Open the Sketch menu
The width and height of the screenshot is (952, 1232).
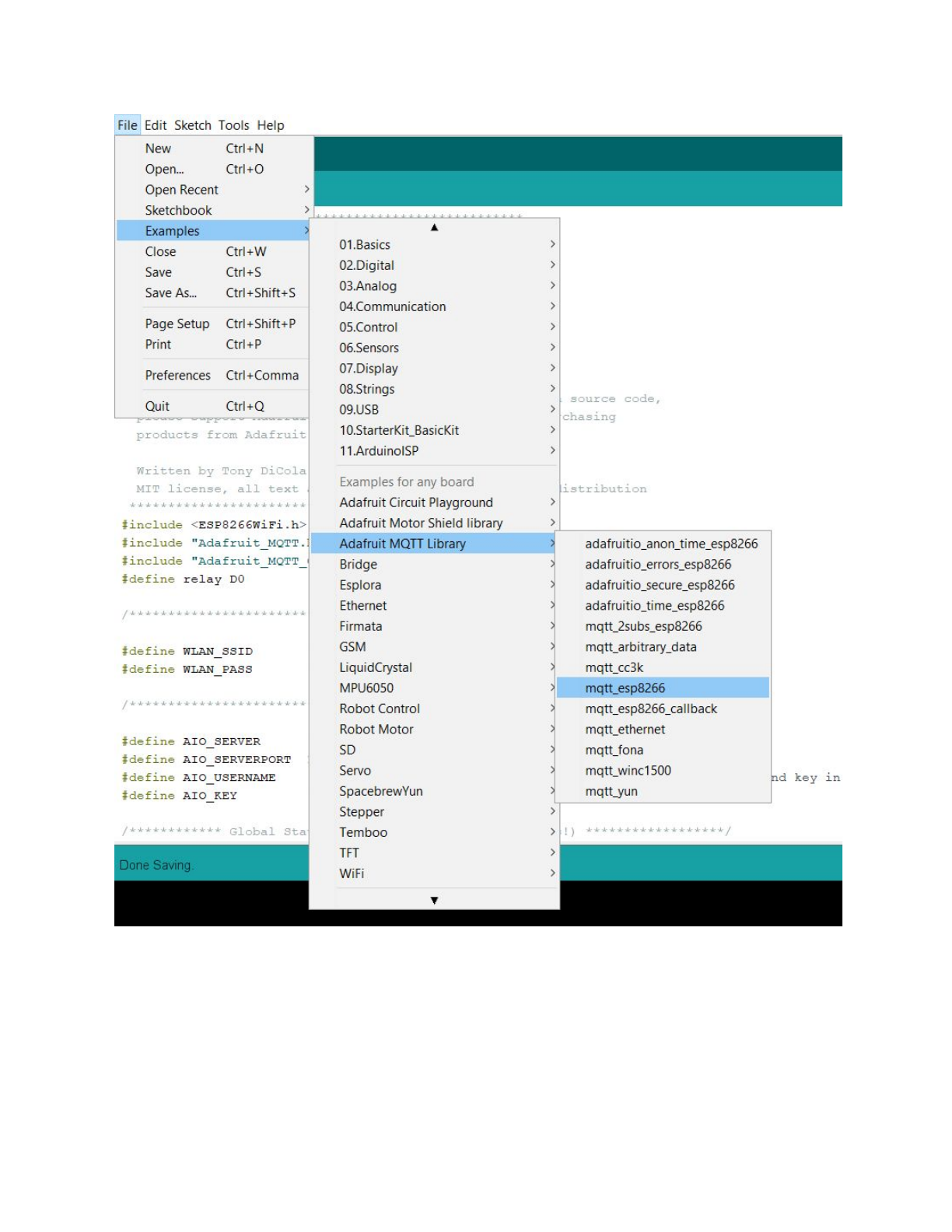click(x=193, y=125)
